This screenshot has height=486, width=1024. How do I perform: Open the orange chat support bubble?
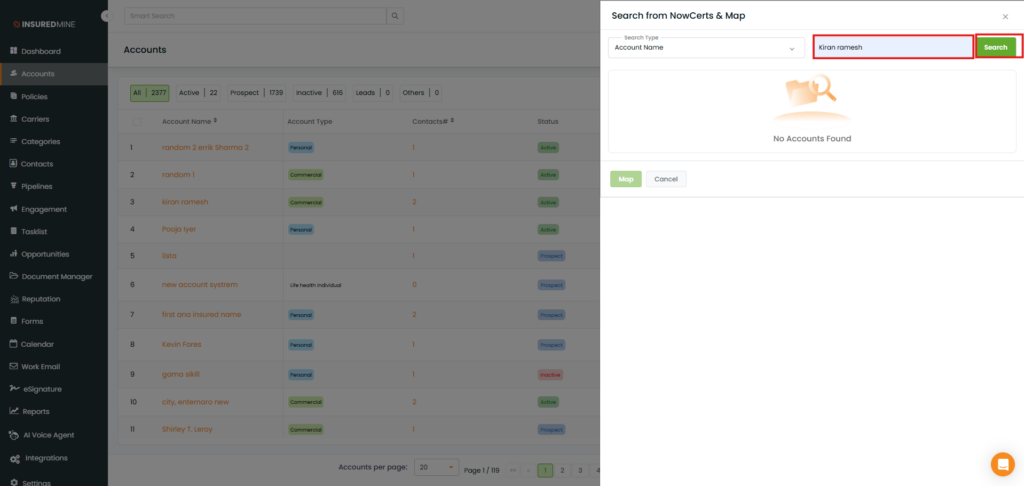tap(1002, 464)
